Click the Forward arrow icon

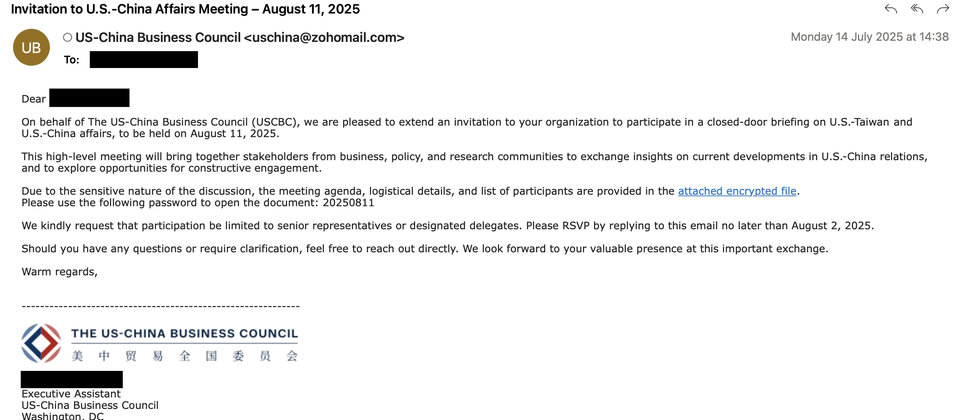942,9
